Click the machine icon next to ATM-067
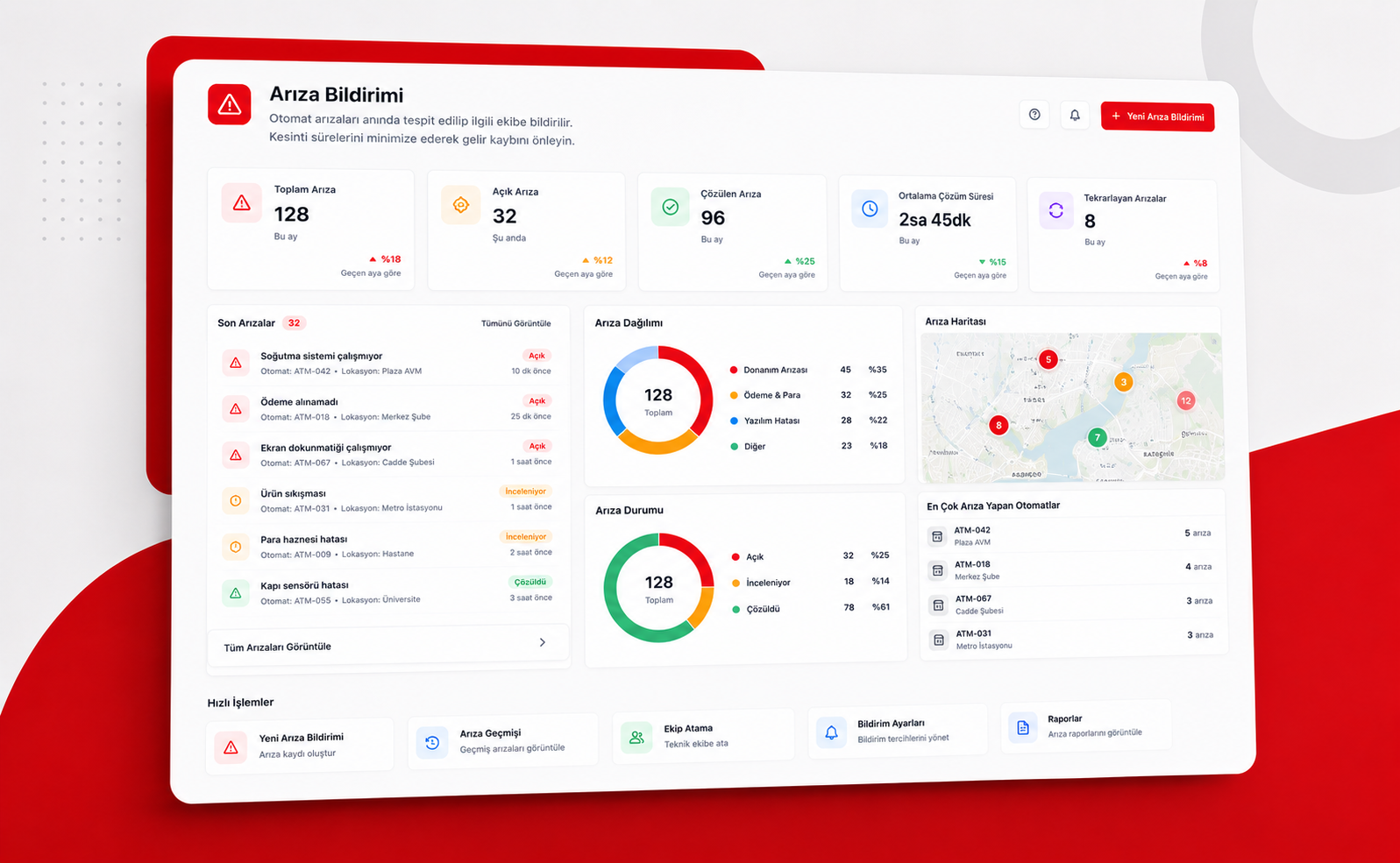The image size is (1400, 863). (x=938, y=605)
